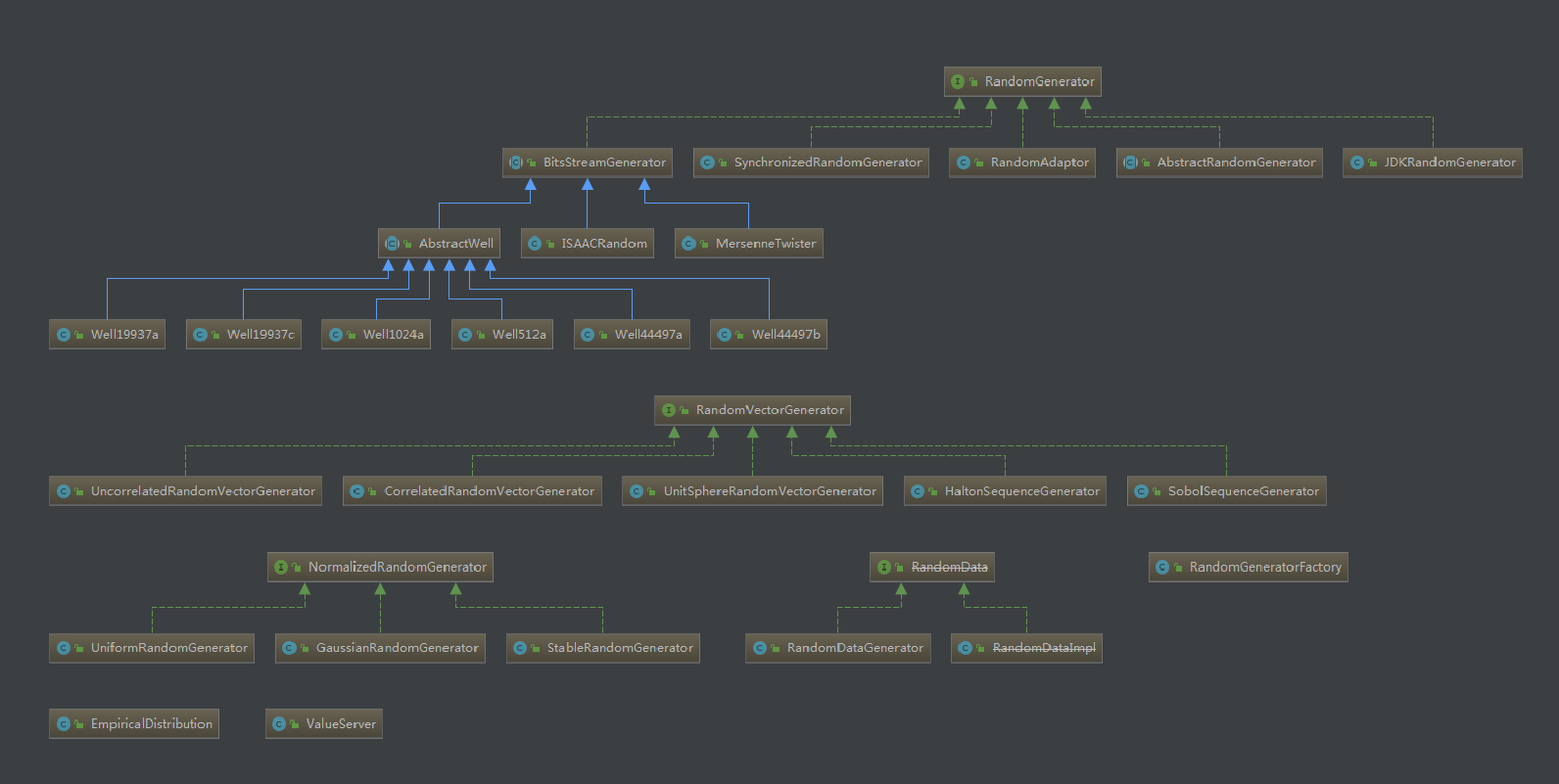The height and width of the screenshot is (784, 1559).
Task: Select the RandomVectorGenerator interface node
Action: tap(752, 410)
